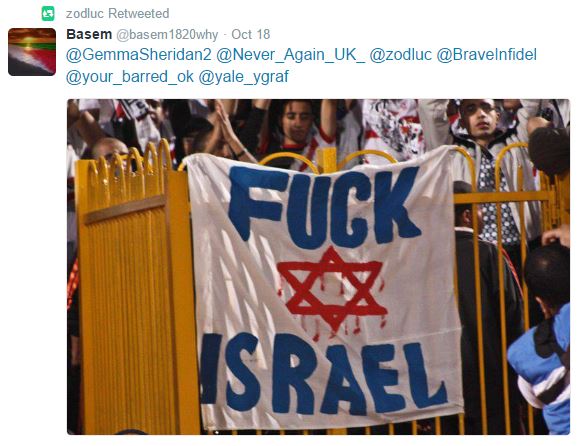
Task: Enlarge the attached tweet photo
Action: point(318,267)
